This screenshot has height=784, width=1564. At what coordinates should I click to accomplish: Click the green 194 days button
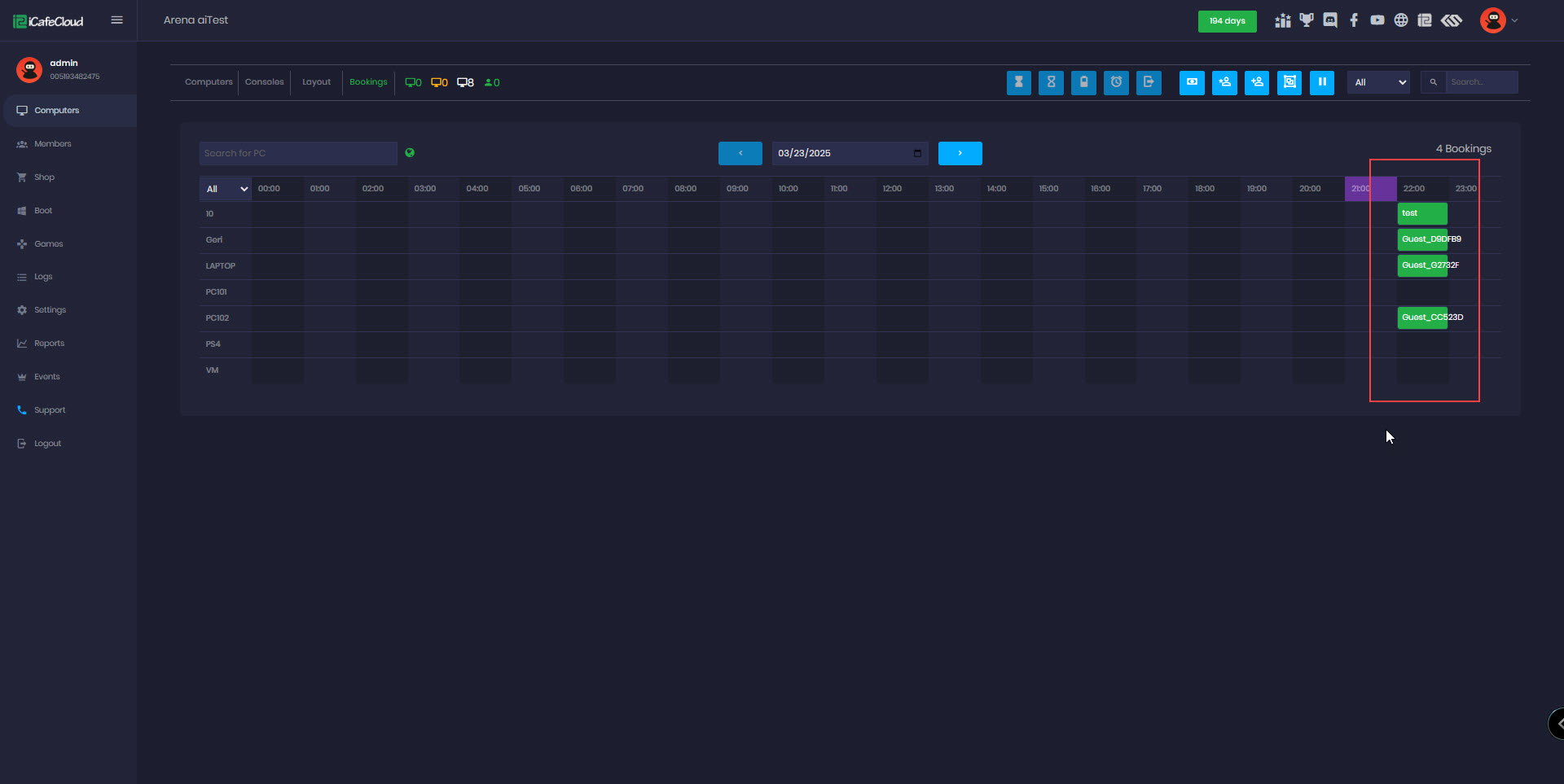pos(1227,21)
